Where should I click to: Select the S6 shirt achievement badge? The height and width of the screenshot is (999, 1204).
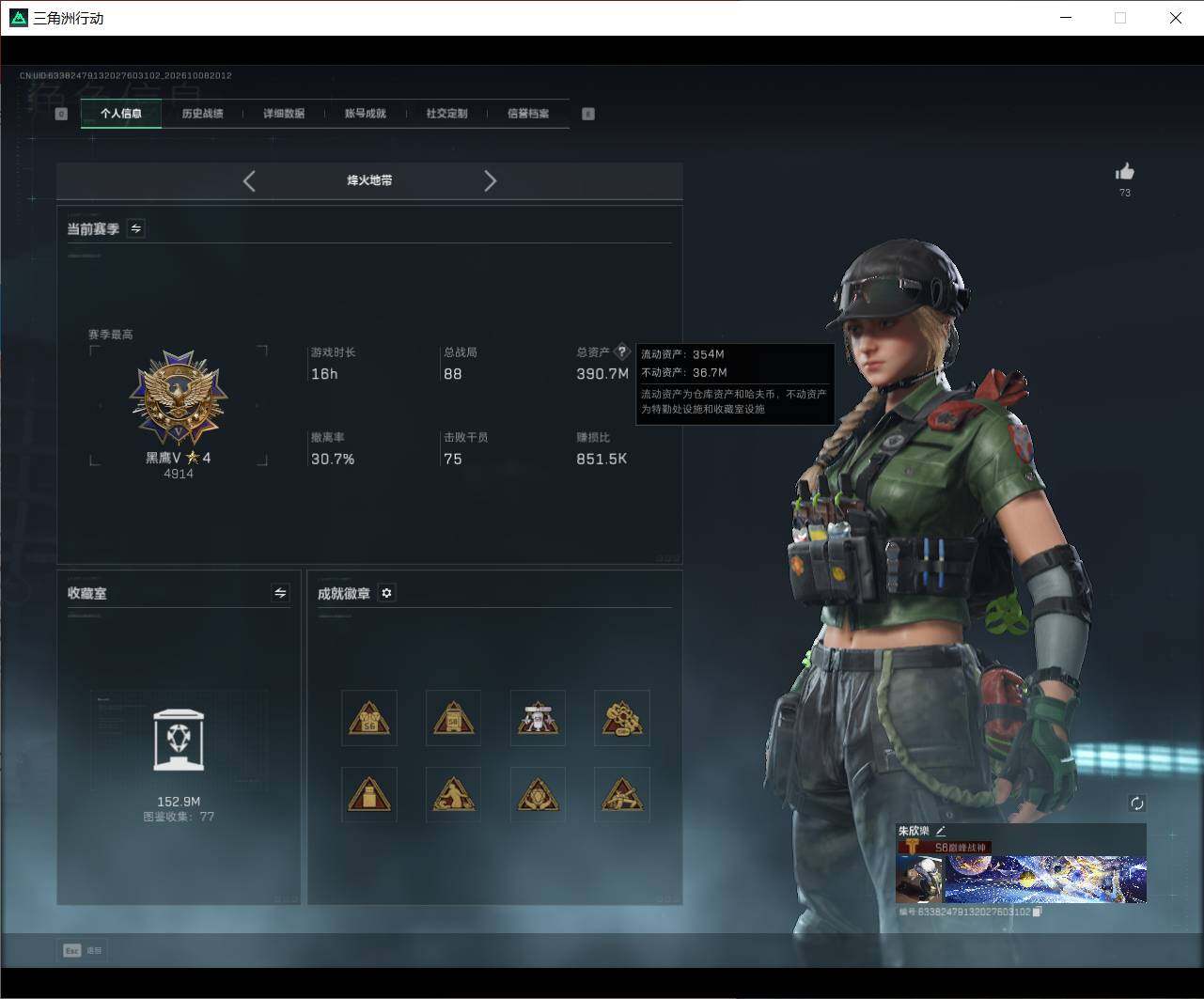tap(369, 718)
